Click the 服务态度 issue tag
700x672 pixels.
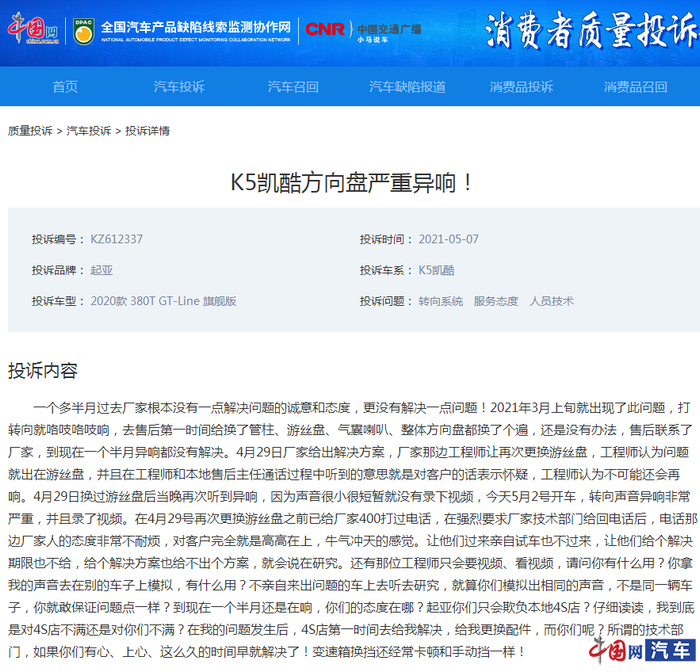click(x=496, y=301)
